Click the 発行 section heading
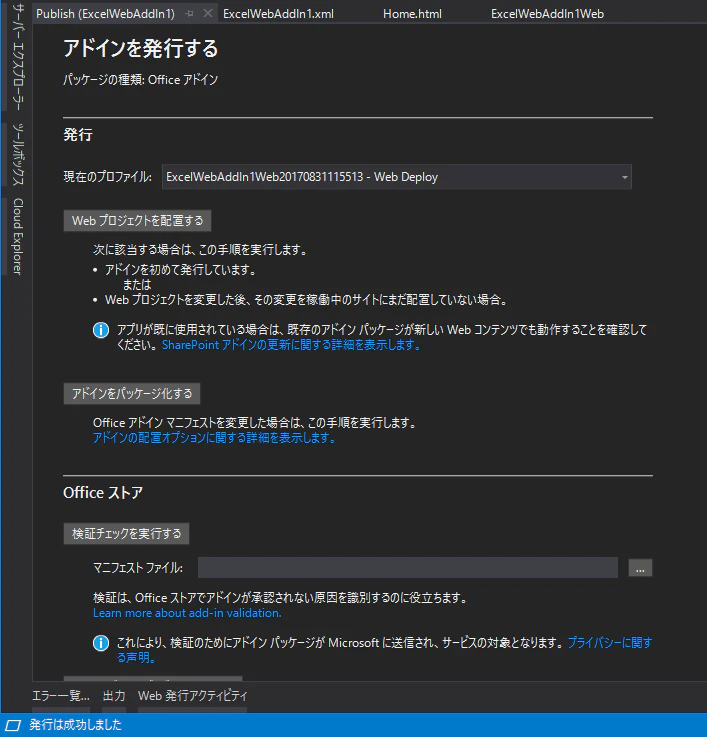707x737 pixels. (78, 135)
